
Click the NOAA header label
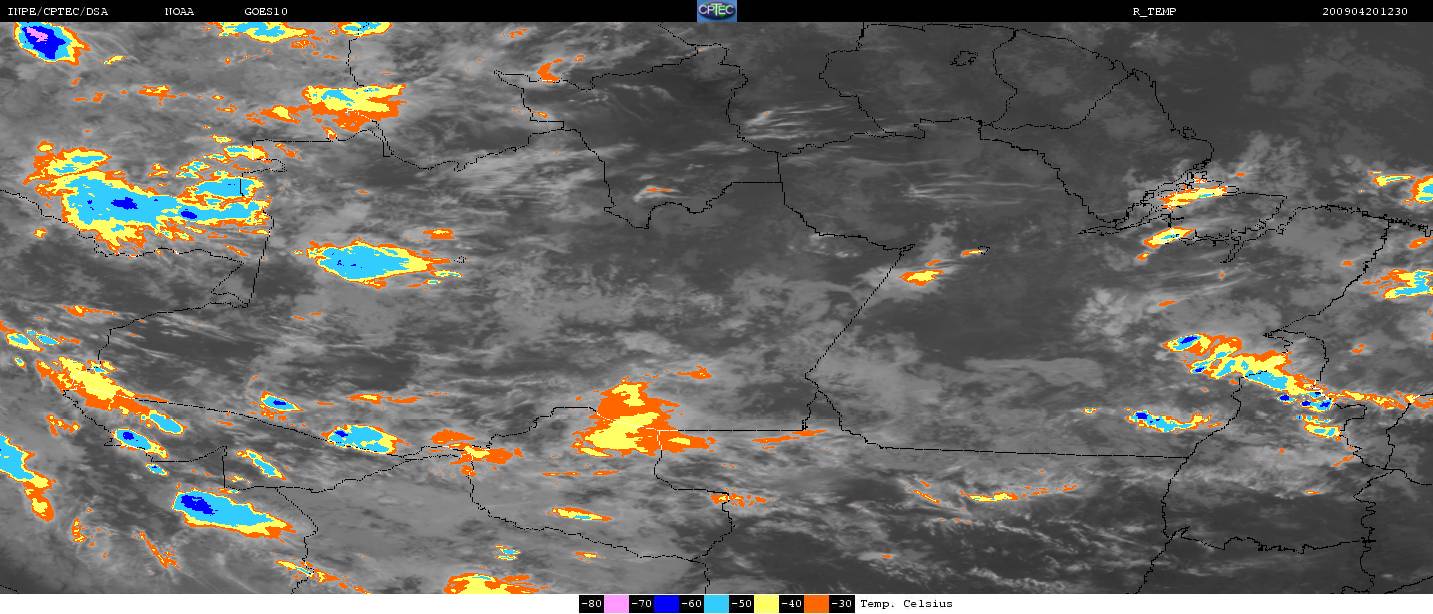coord(180,11)
